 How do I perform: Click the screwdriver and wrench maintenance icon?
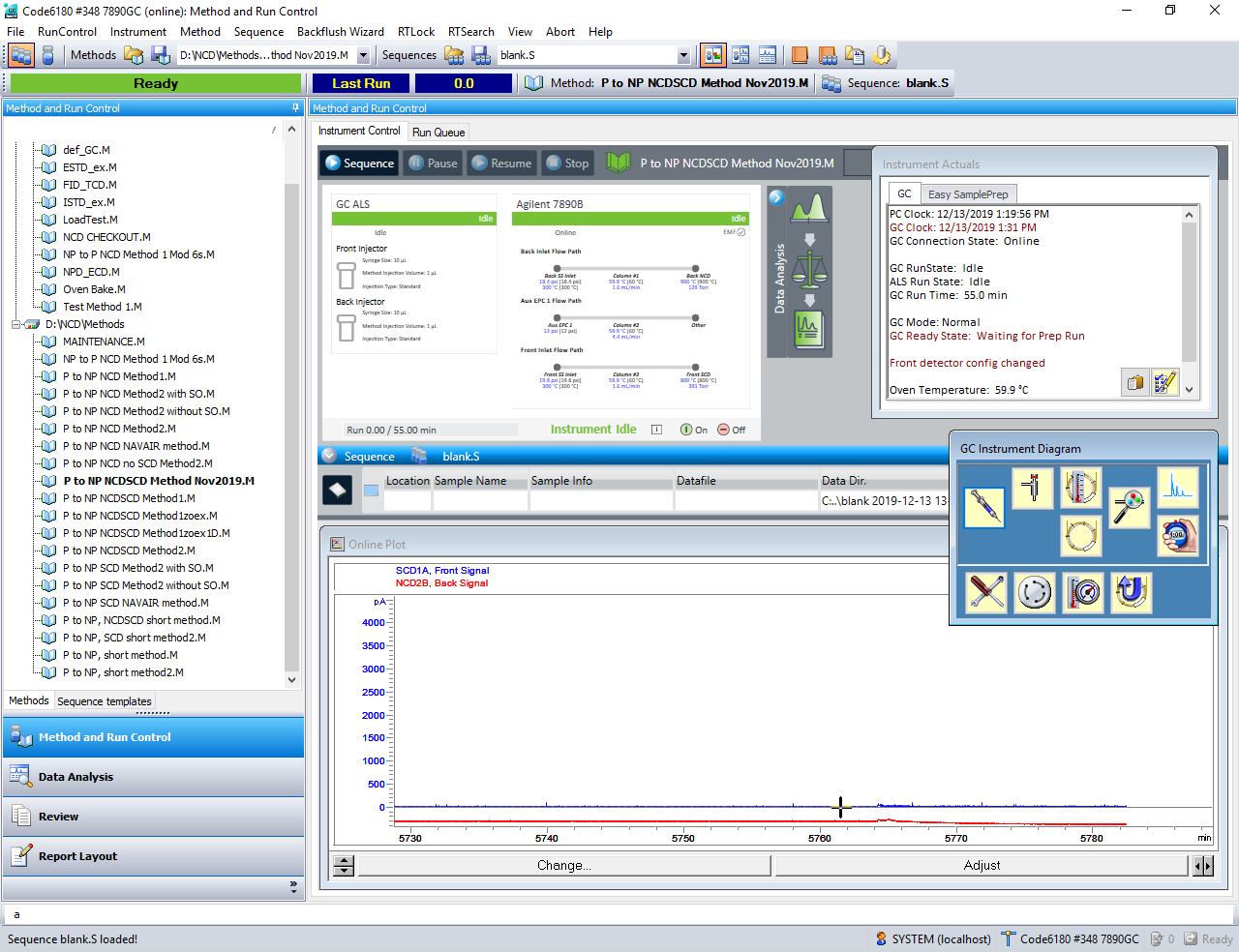[x=986, y=592]
